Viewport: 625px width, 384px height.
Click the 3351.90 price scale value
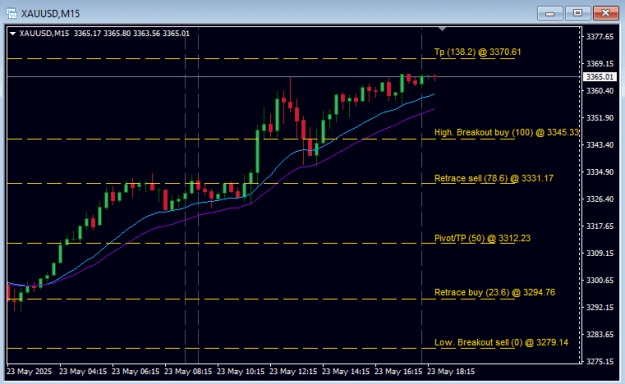[599, 118]
